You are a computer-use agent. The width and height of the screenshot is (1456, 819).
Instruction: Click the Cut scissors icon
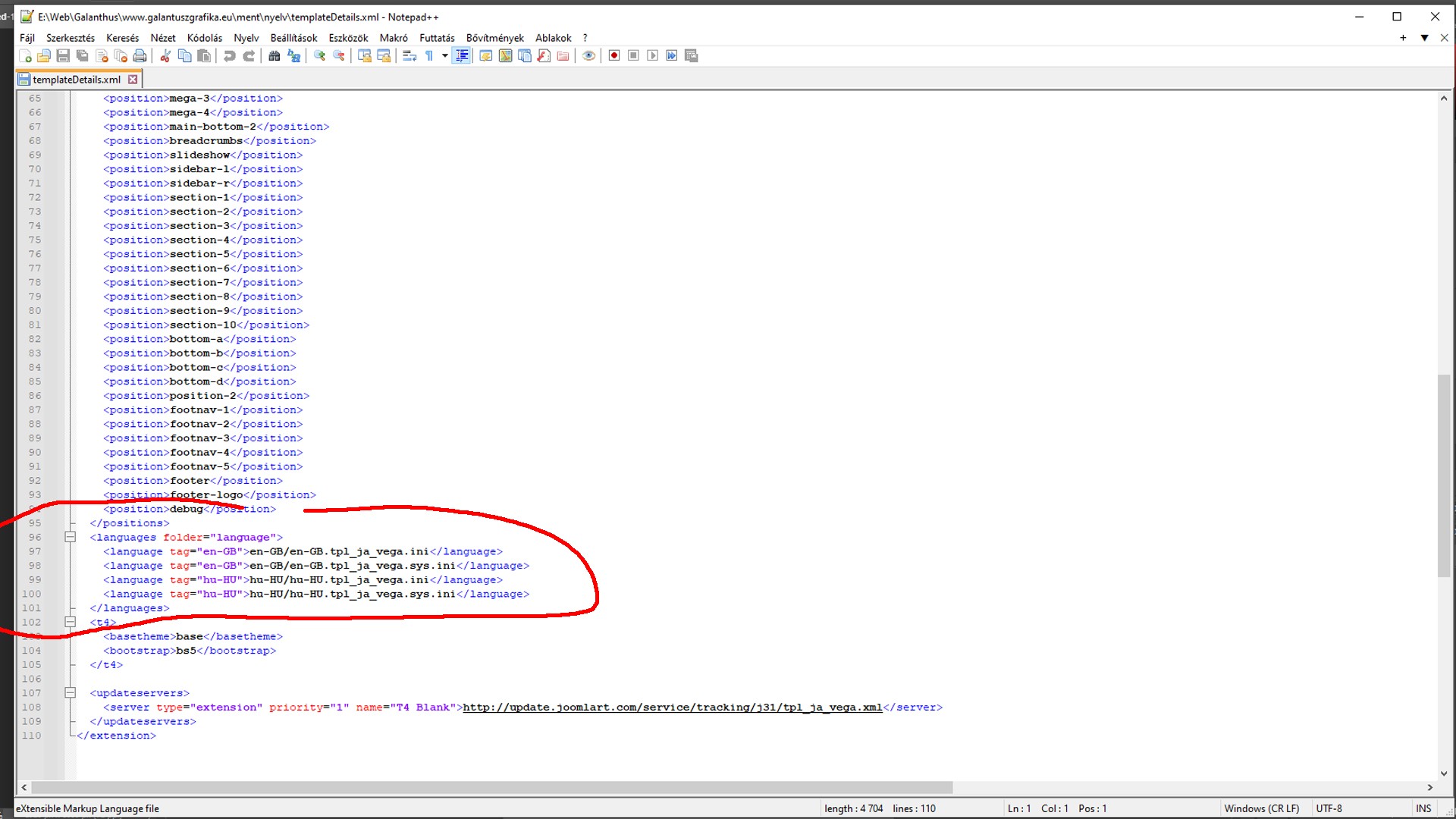coord(165,55)
